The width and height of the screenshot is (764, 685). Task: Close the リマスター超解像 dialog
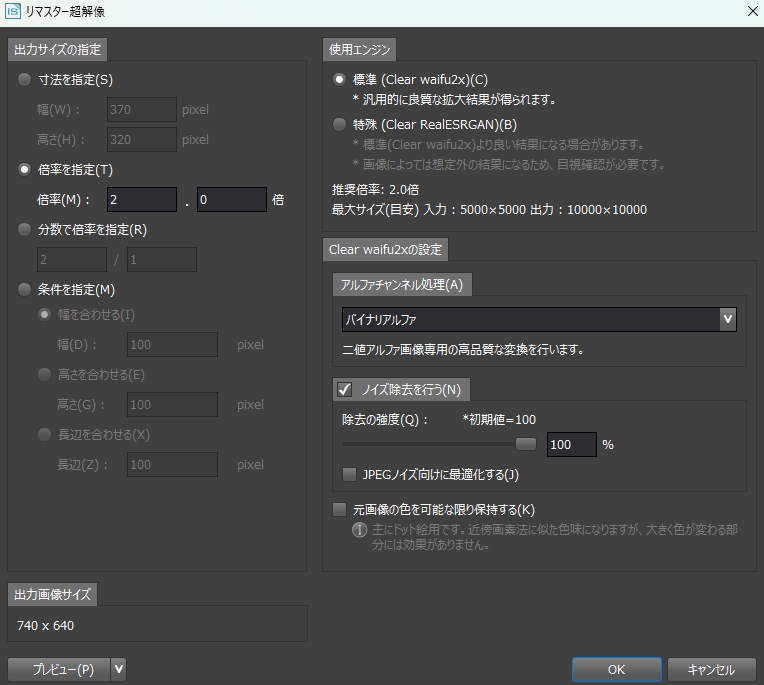(x=752, y=11)
